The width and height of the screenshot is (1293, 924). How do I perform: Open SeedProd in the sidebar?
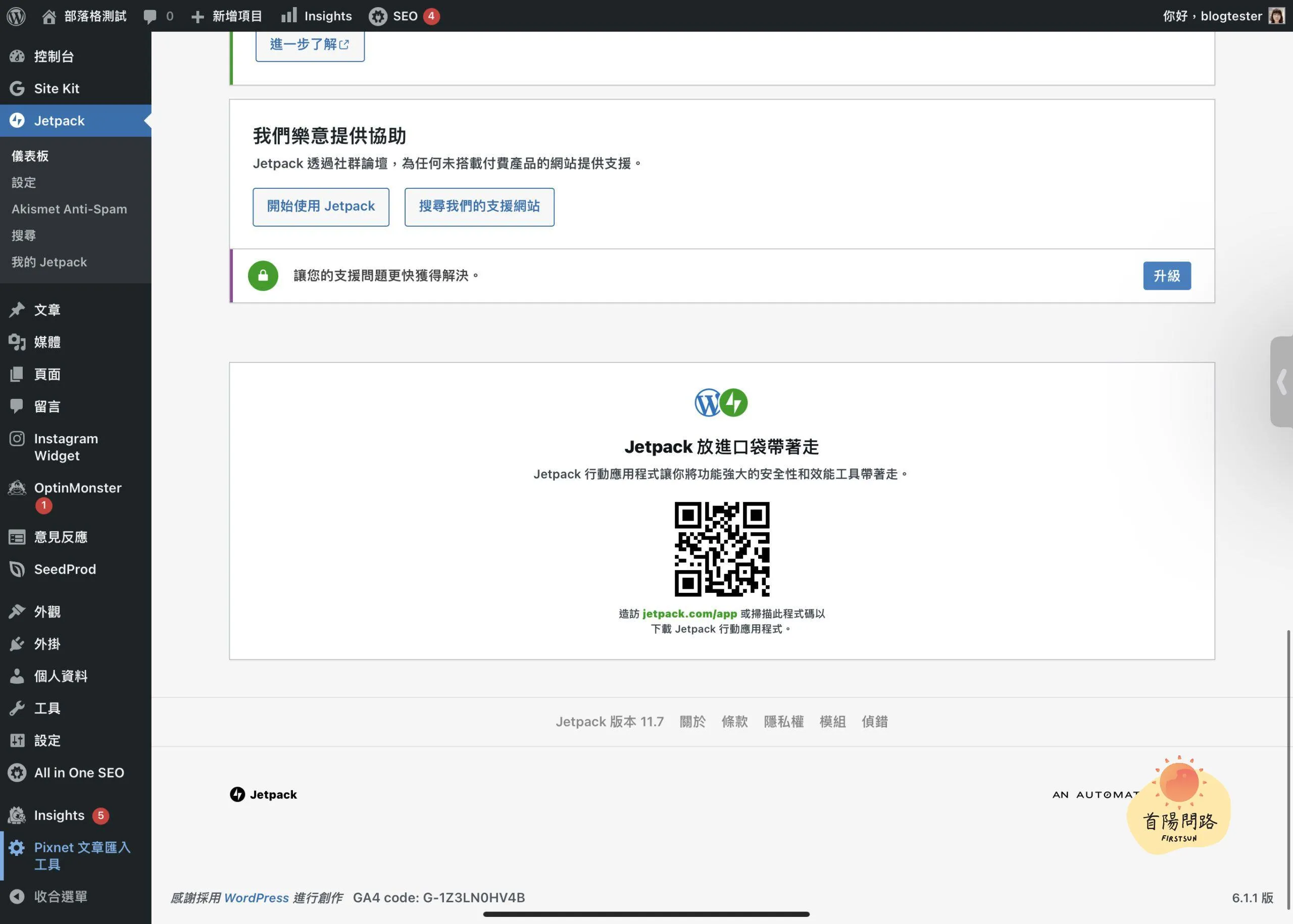click(x=65, y=569)
